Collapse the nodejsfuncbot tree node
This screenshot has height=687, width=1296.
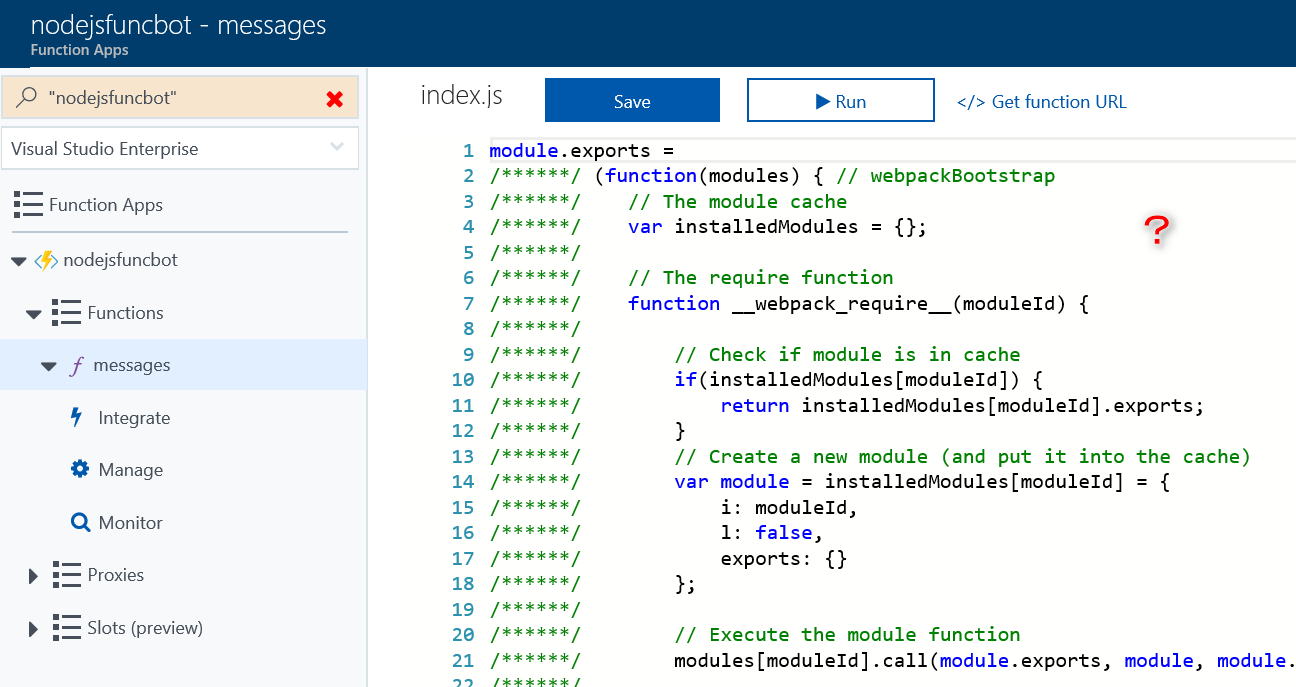pos(17,261)
